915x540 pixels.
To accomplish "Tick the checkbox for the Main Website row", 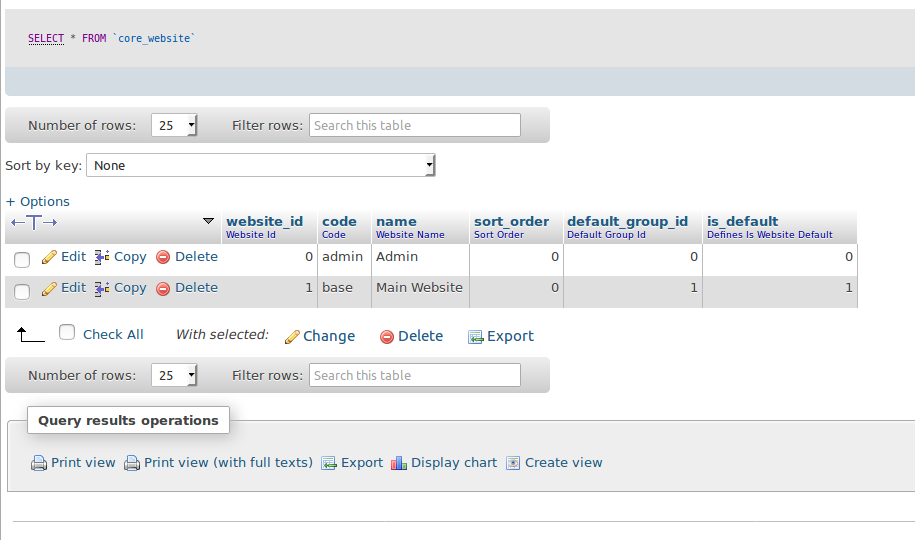I will coord(22,291).
